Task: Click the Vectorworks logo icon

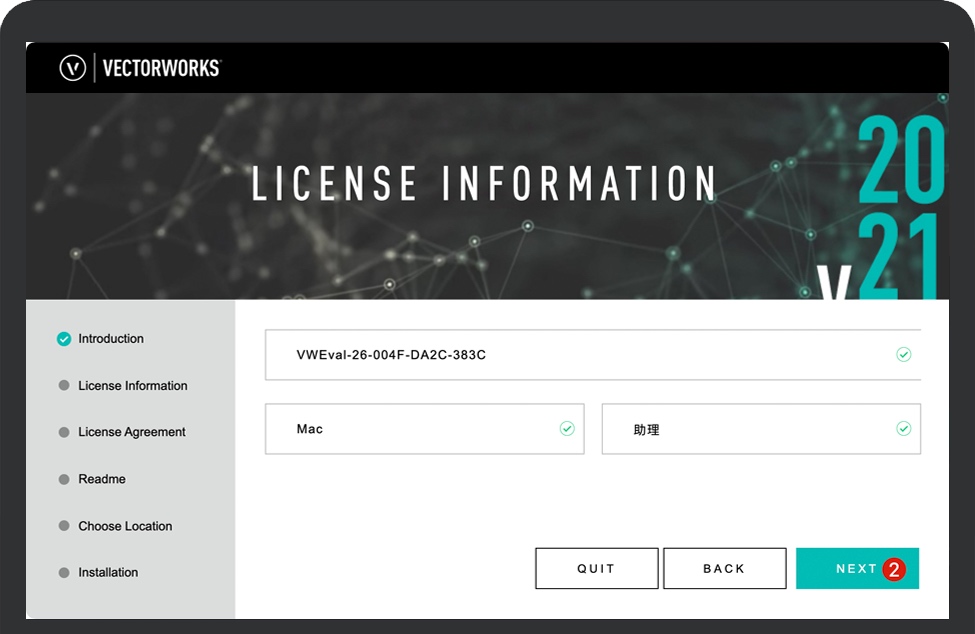Action: coord(73,68)
